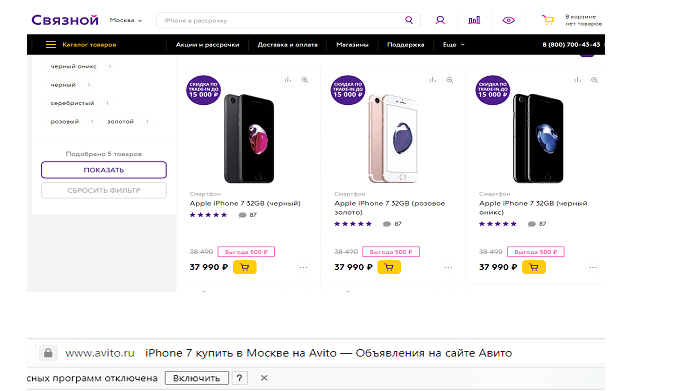The height and width of the screenshot is (391, 673).
Task: Select the золотой color filter
Action: click(x=121, y=121)
